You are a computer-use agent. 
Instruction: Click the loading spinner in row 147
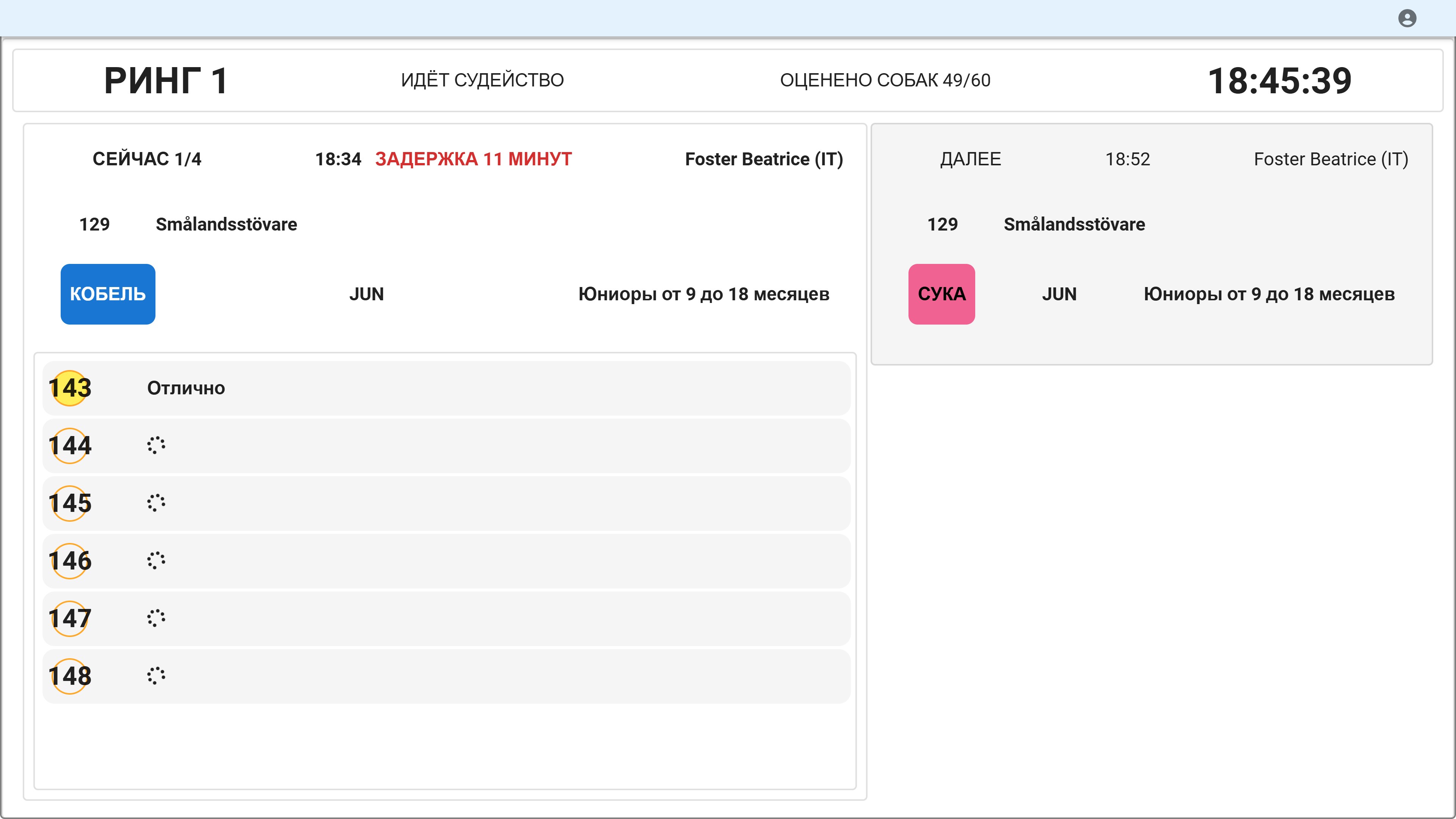pos(156,618)
